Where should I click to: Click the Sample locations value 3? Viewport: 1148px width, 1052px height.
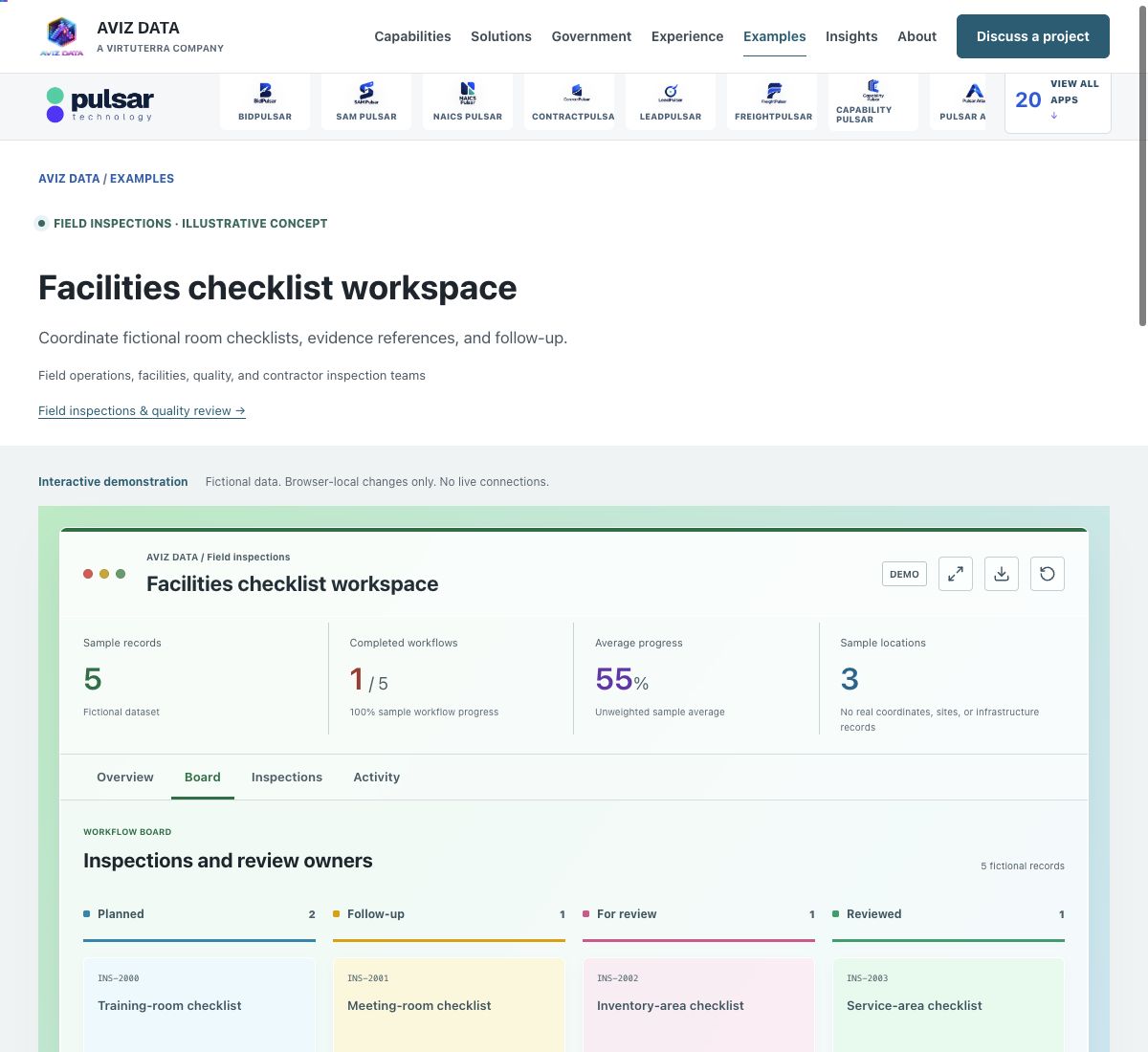[850, 679]
